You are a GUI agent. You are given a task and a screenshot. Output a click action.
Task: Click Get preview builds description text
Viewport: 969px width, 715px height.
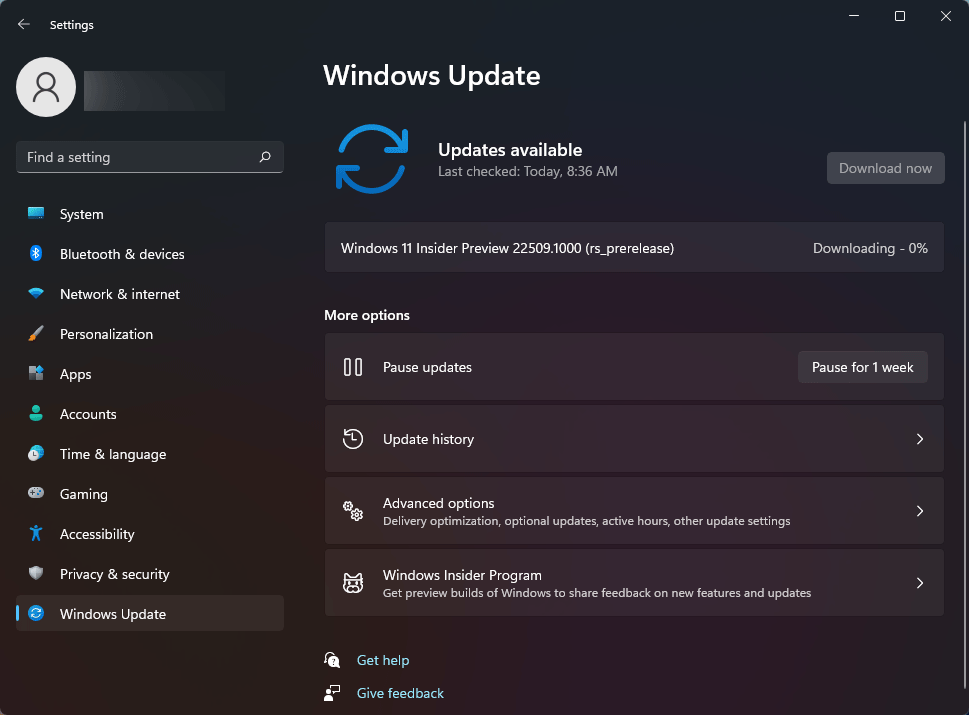pos(597,593)
